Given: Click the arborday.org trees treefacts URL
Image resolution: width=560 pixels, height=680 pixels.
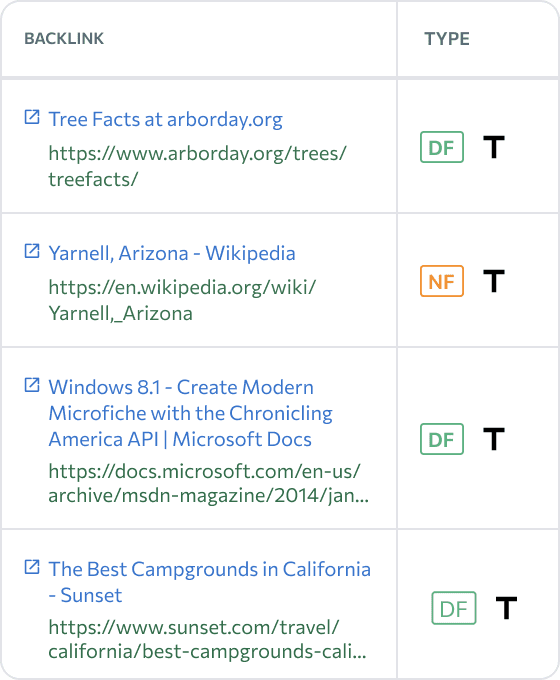Looking at the screenshot, I should point(197,166).
